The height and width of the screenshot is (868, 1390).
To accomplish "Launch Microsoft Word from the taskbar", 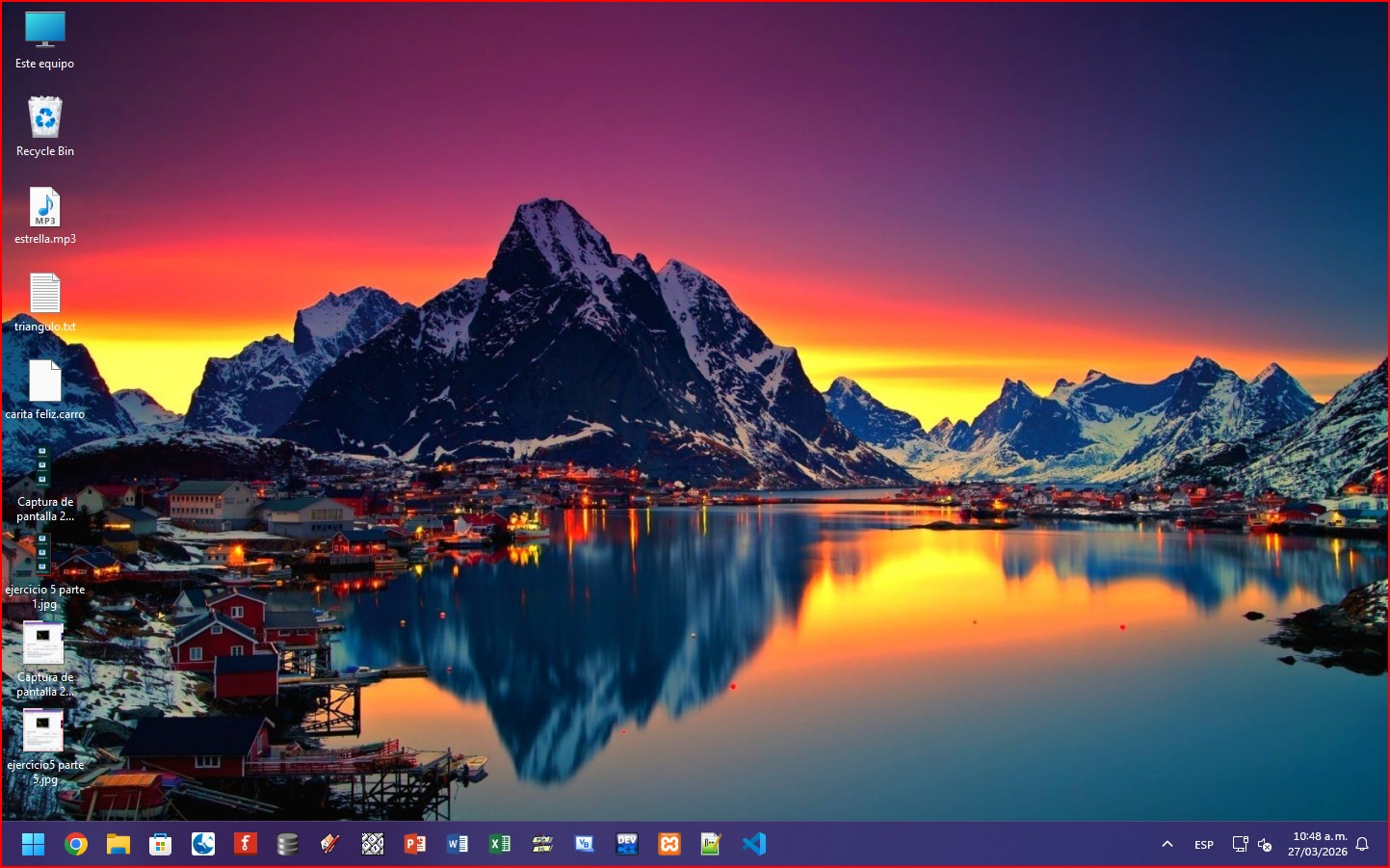I will pos(458,845).
